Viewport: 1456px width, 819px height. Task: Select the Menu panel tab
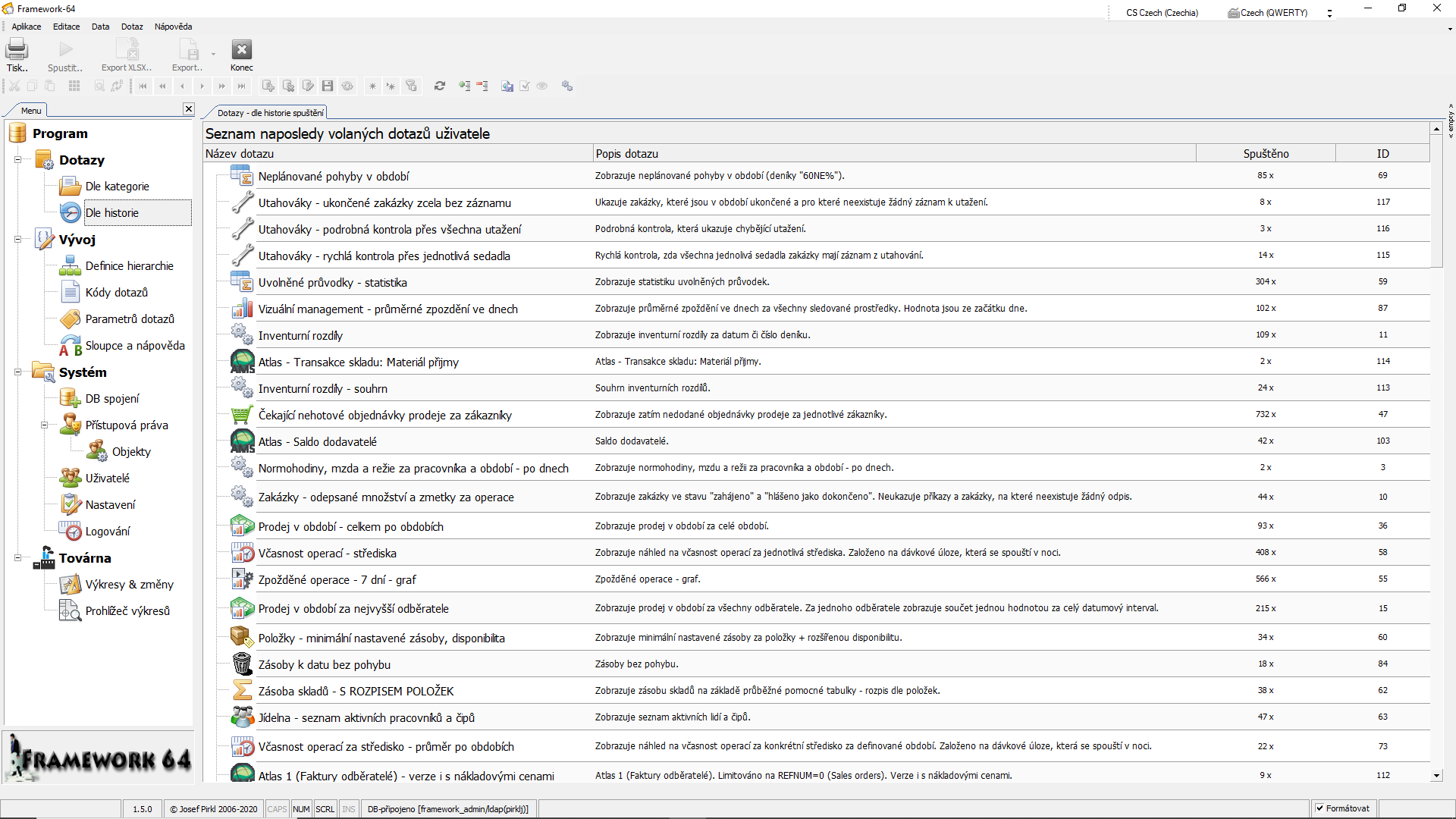(x=31, y=111)
